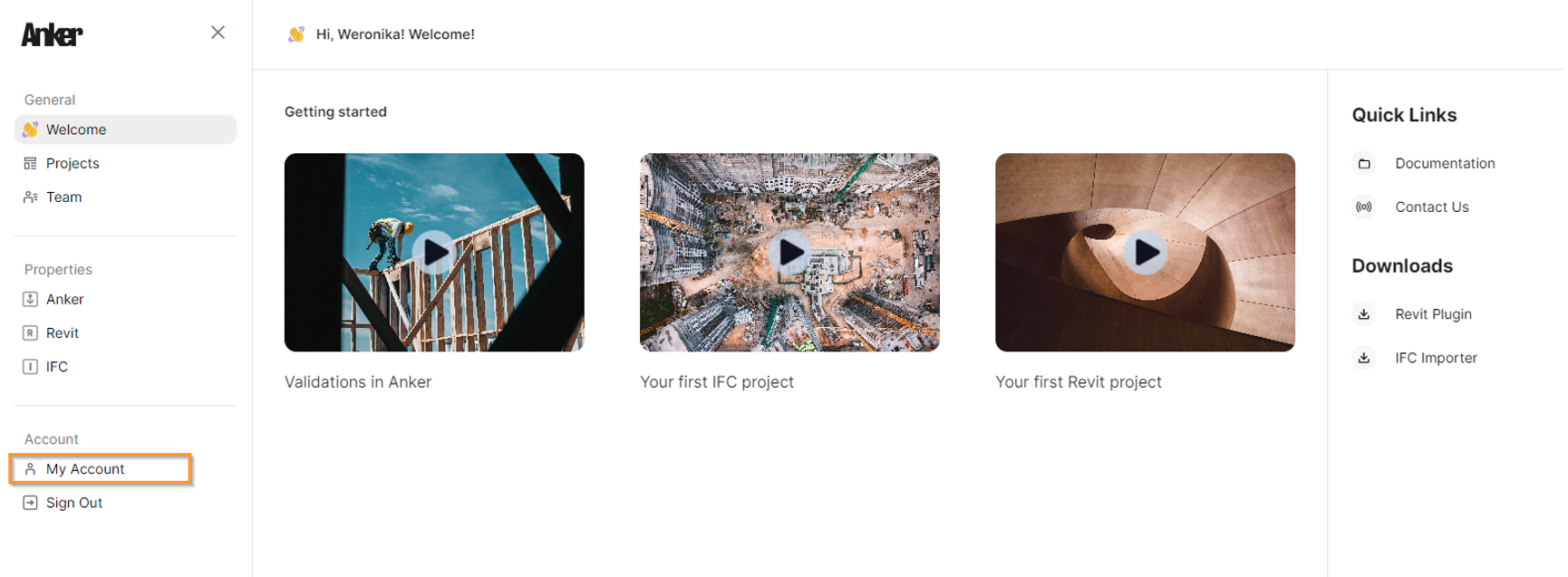This screenshot has height=577, width=1568.
Task: Play the first IFC project video
Action: [789, 252]
